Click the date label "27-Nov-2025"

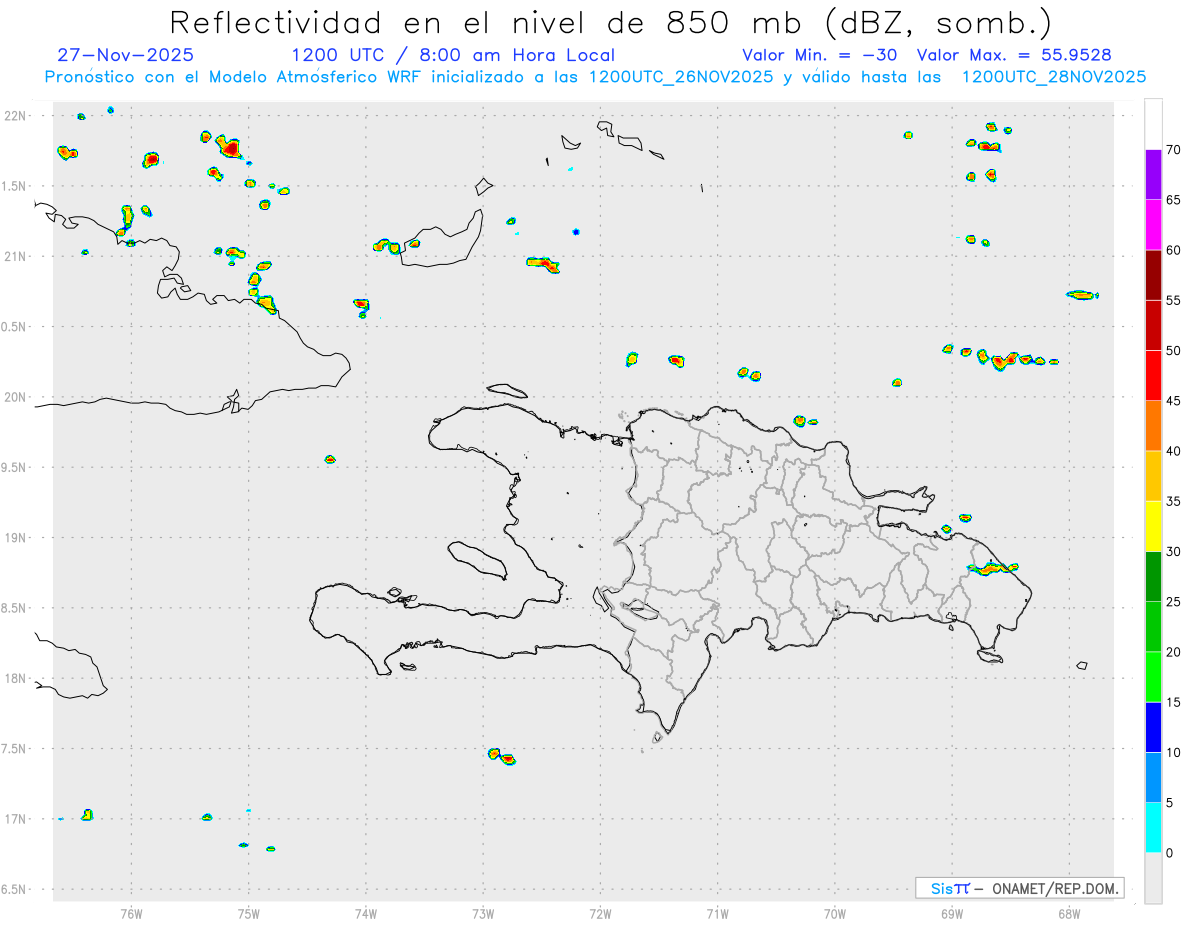tap(126, 55)
